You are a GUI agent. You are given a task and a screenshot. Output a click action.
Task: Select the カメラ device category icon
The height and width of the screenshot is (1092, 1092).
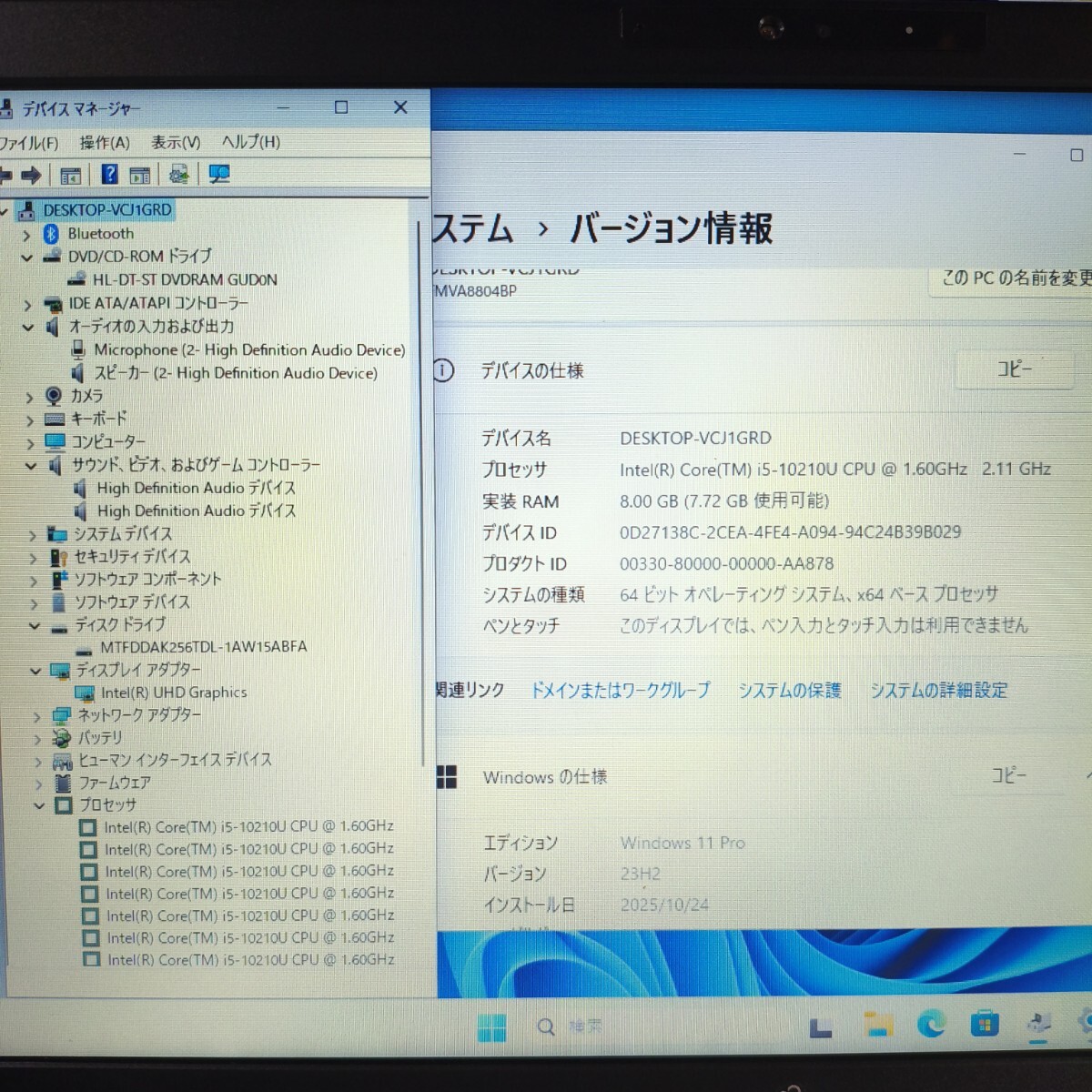54,396
